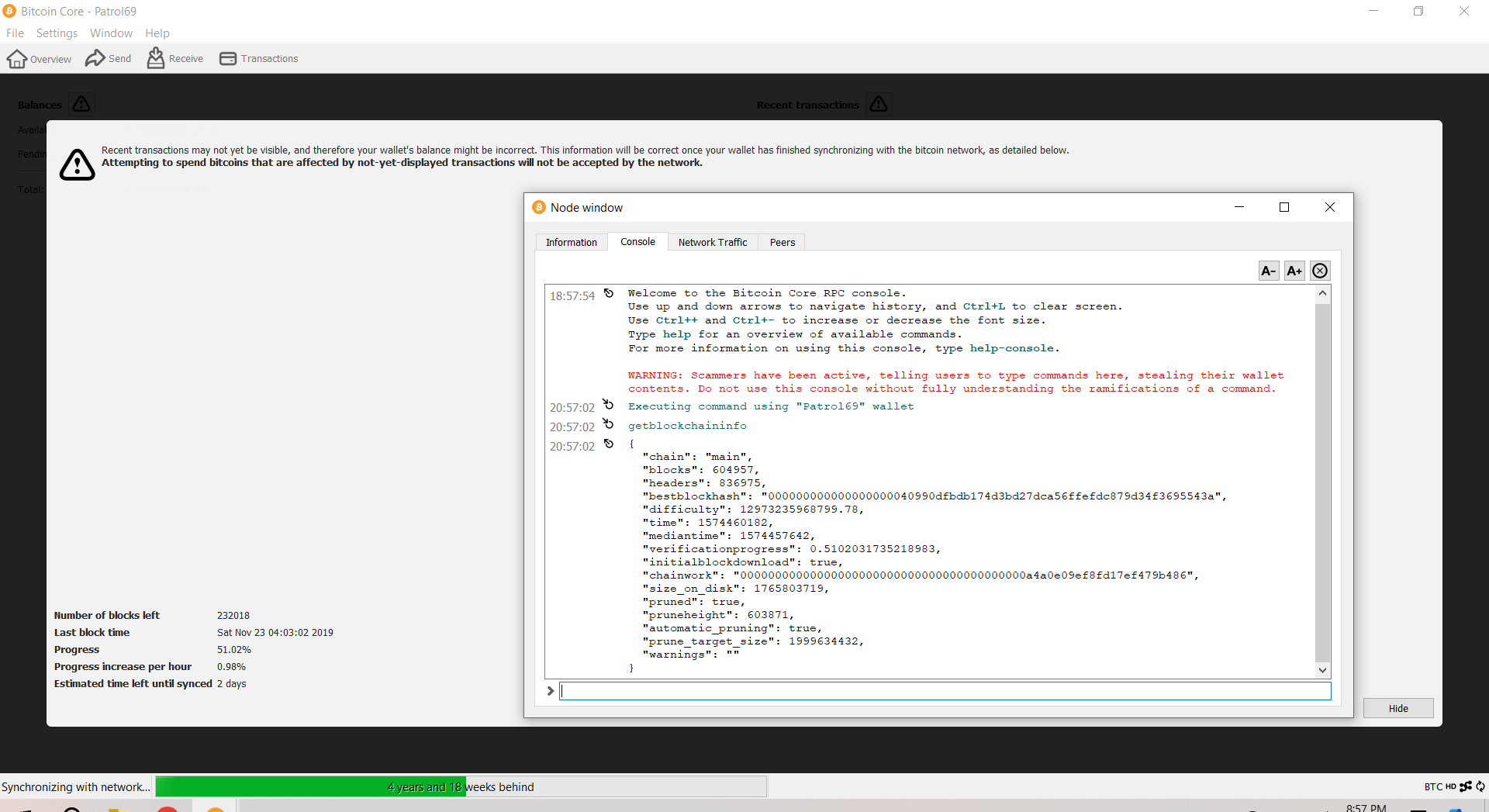
Task: Hide the sync overlay with Hide button
Action: coord(1398,708)
